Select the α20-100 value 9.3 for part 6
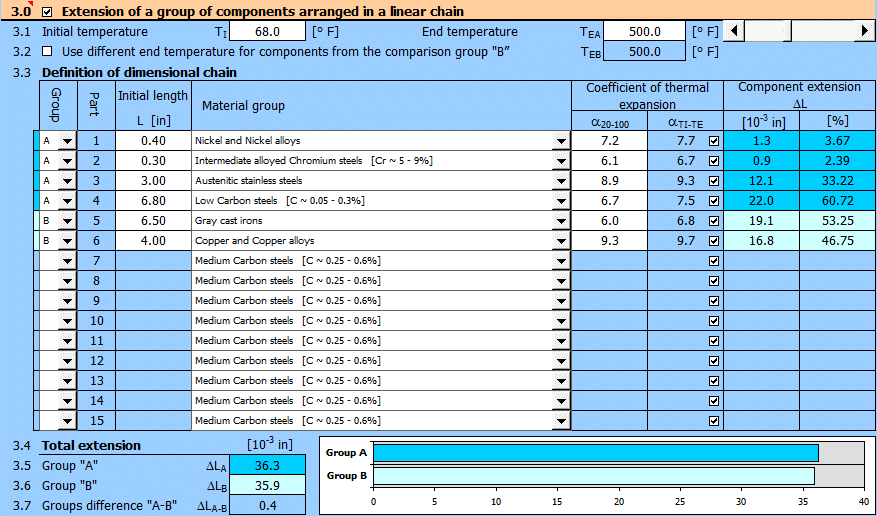 [609, 241]
